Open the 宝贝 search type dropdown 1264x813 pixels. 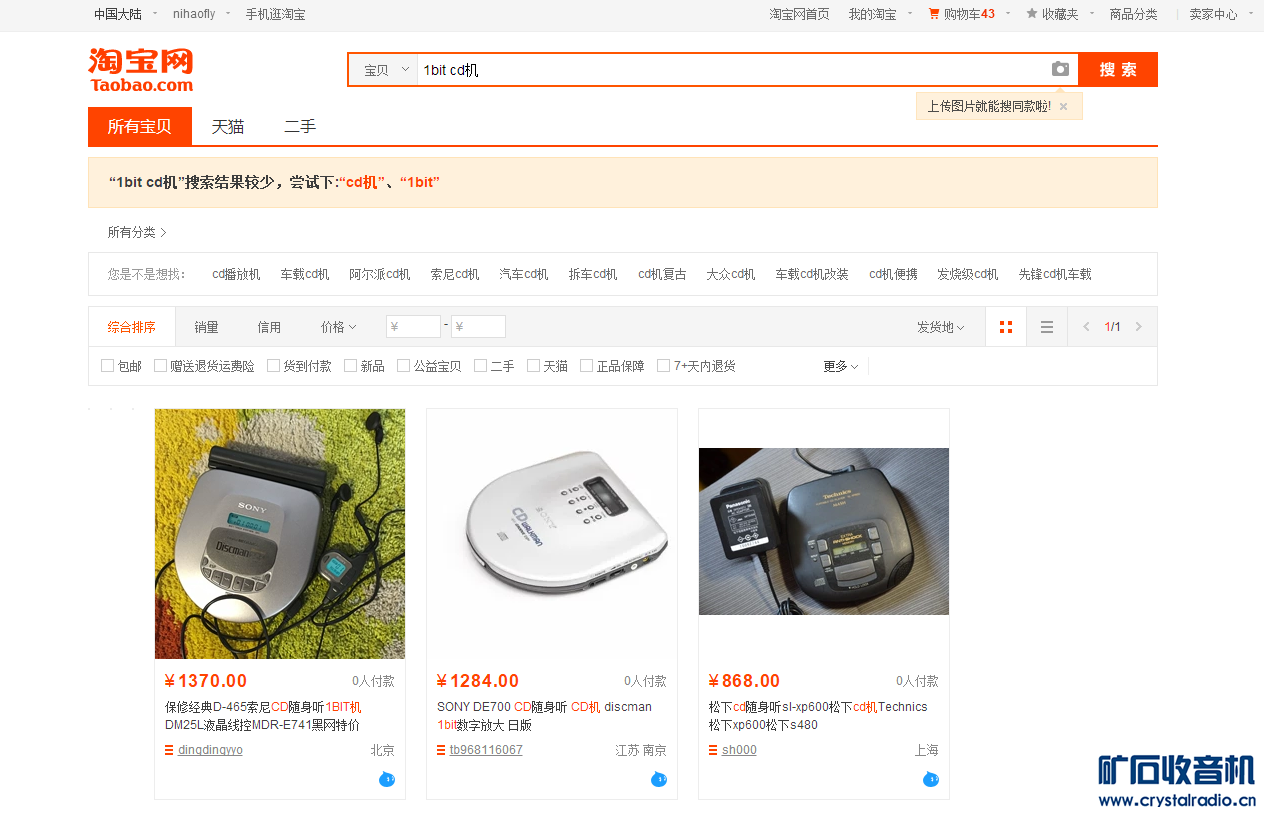(383, 70)
